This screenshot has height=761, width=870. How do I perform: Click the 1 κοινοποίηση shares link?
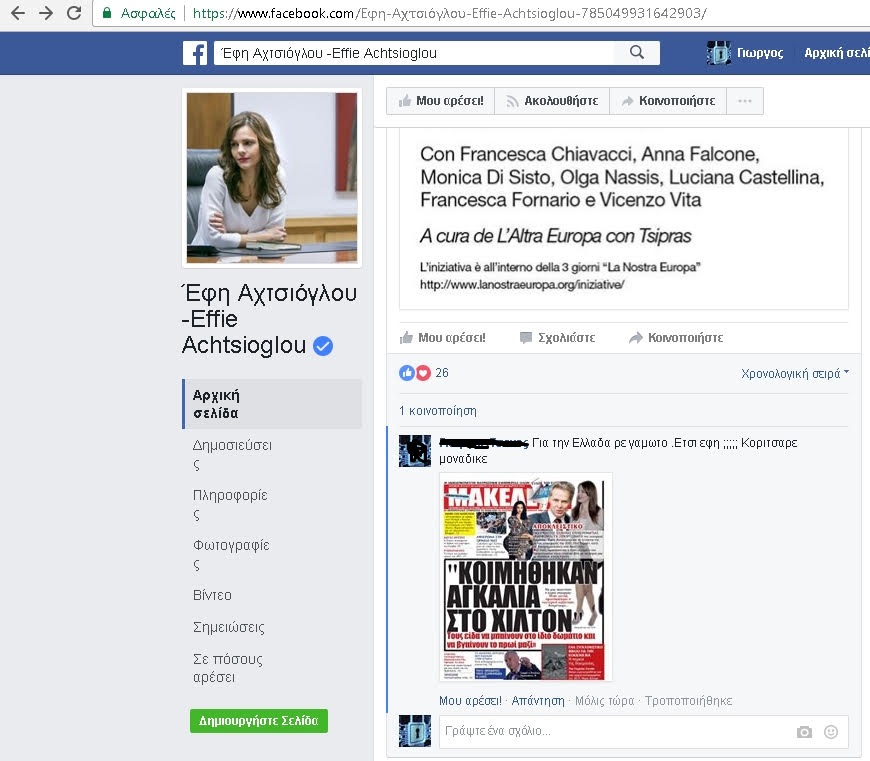point(438,411)
